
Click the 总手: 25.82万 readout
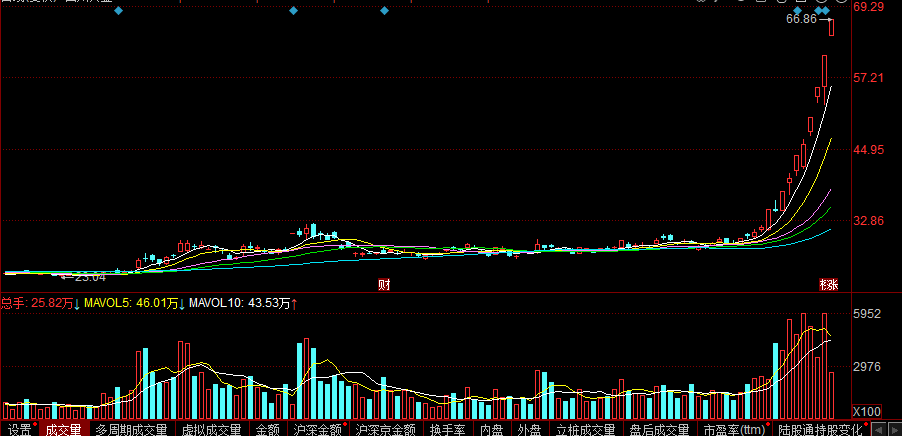(37, 303)
